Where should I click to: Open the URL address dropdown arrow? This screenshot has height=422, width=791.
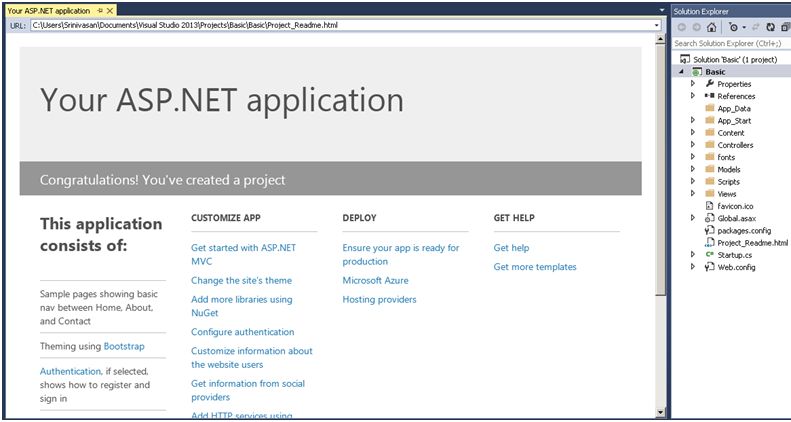pos(657,24)
